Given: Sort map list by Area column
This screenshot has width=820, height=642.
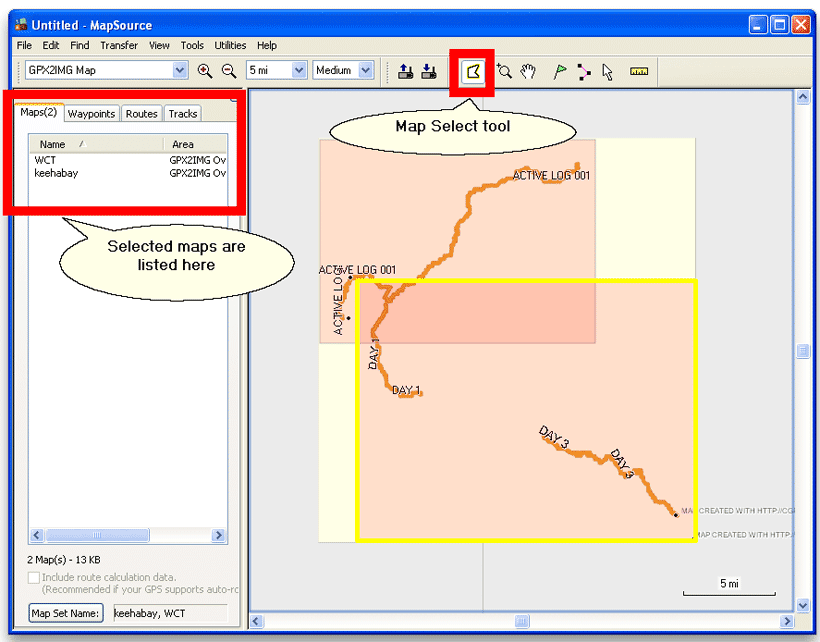Looking at the screenshot, I should coord(196,144).
